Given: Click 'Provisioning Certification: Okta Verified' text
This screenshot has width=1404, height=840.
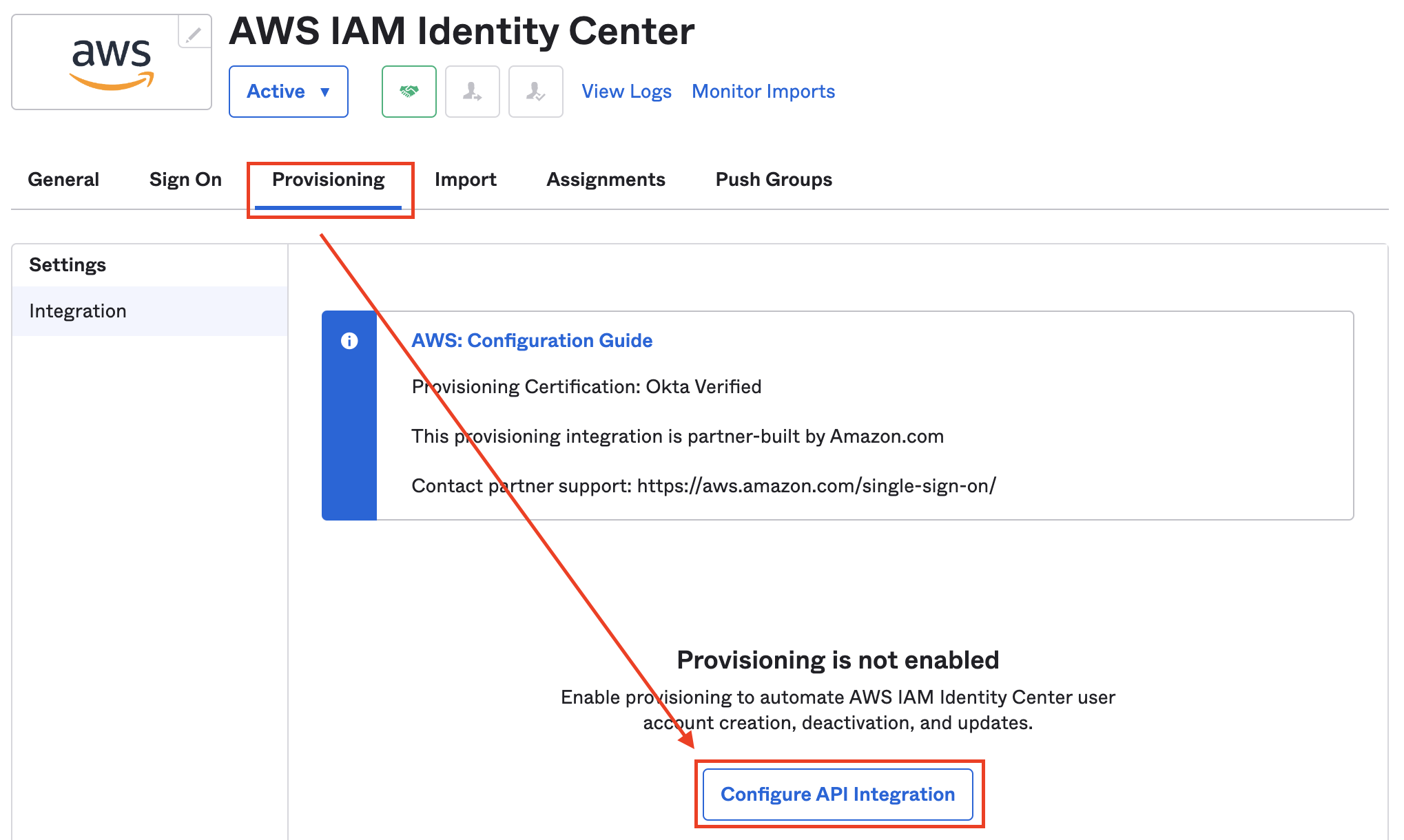Looking at the screenshot, I should pos(586,387).
